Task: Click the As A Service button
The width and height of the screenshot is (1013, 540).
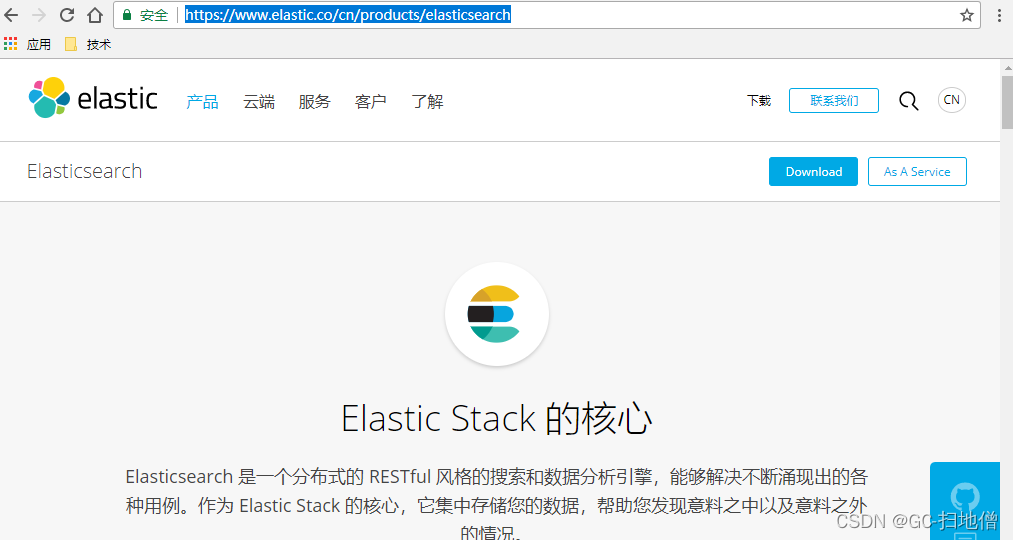Action: (x=917, y=171)
